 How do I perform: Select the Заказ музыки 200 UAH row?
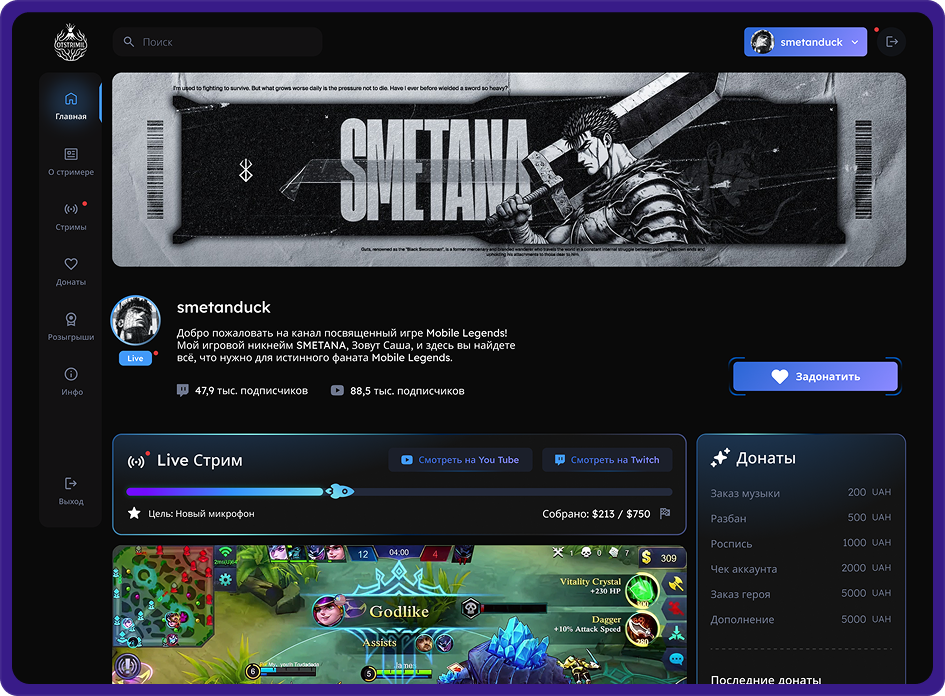click(800, 493)
